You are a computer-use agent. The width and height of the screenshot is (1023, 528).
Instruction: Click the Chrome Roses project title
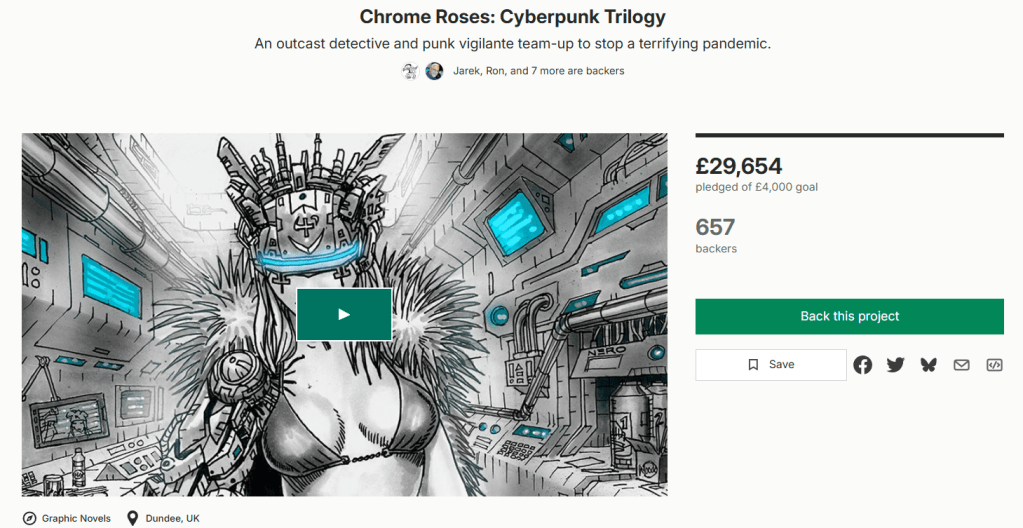coord(512,16)
